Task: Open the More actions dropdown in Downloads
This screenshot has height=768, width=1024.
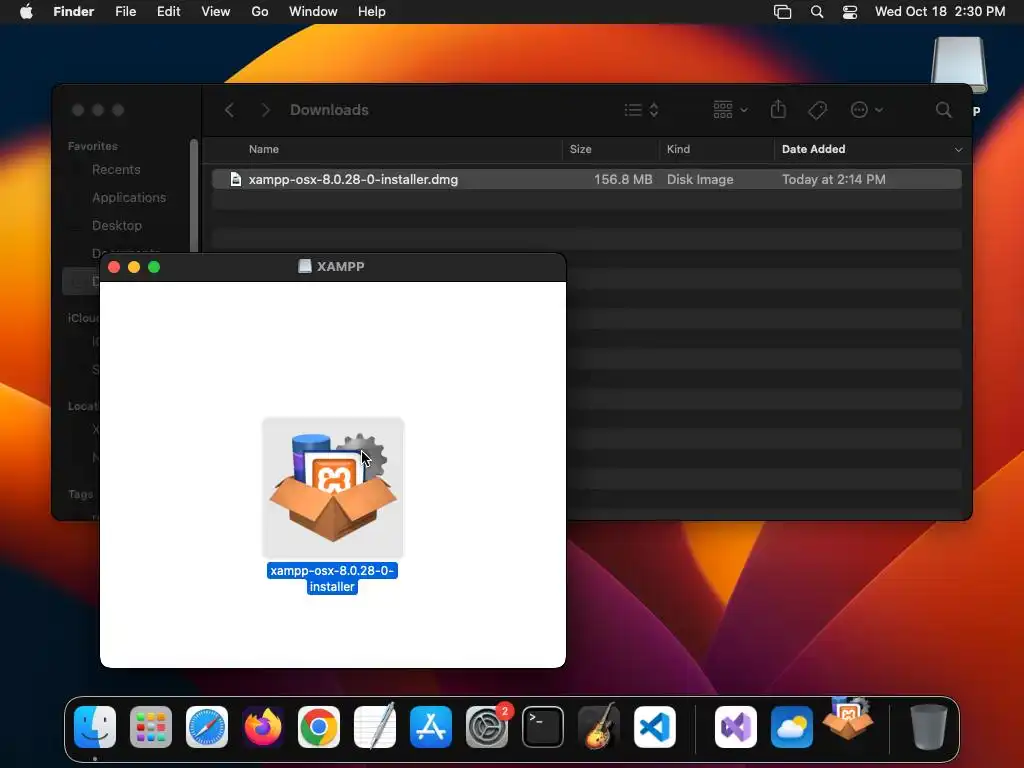Action: point(867,110)
